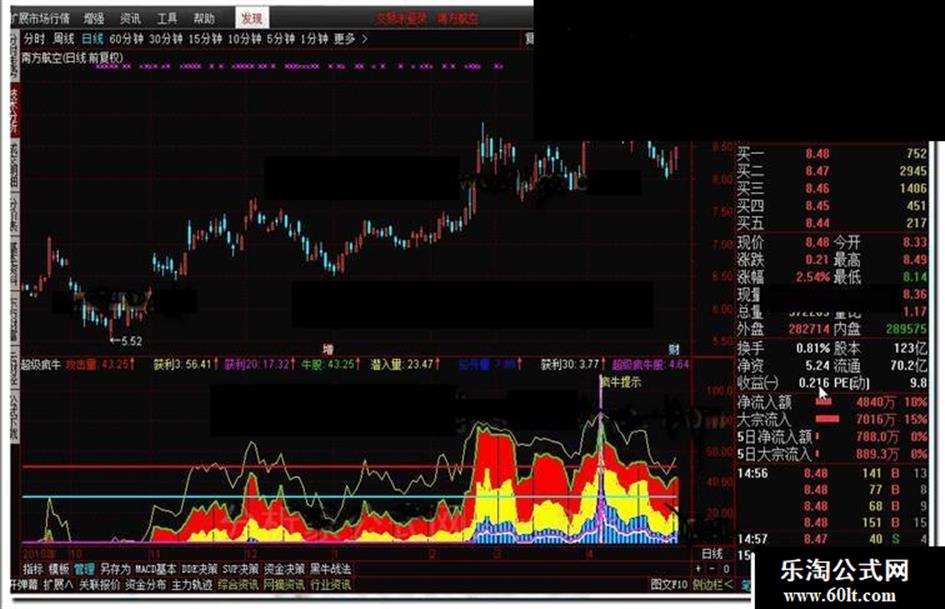Screen dimensions: 945x609
Task: Click the 换手 0.81% value
Action: 812,349
